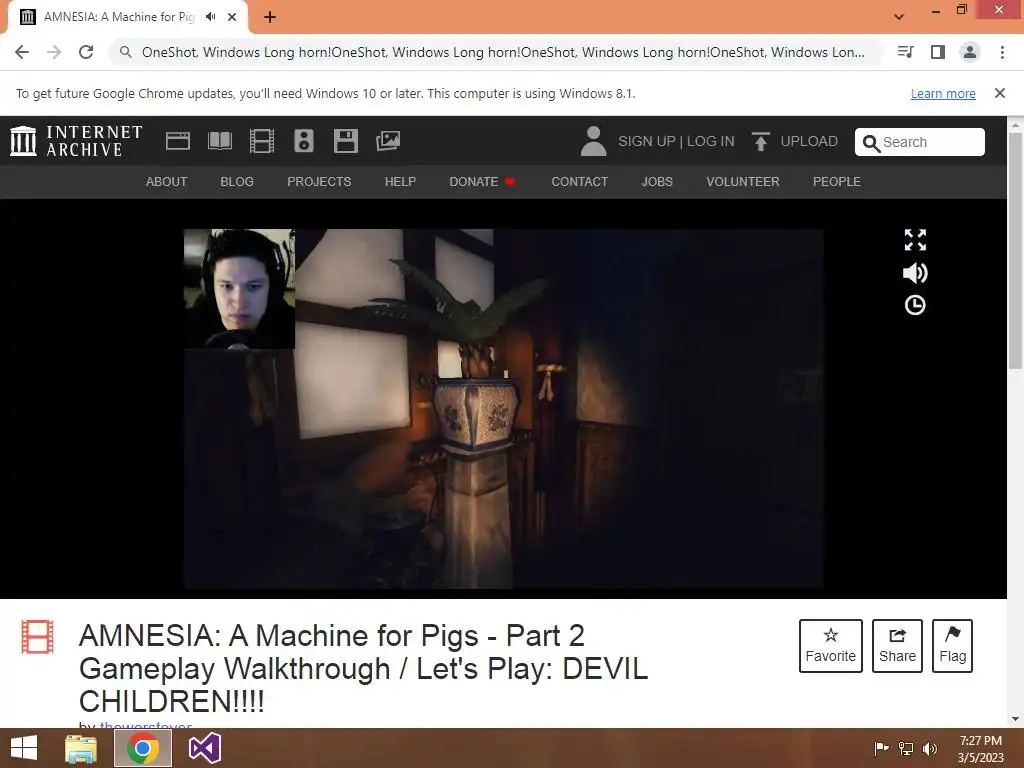Click the system volume tray icon

click(x=929, y=748)
